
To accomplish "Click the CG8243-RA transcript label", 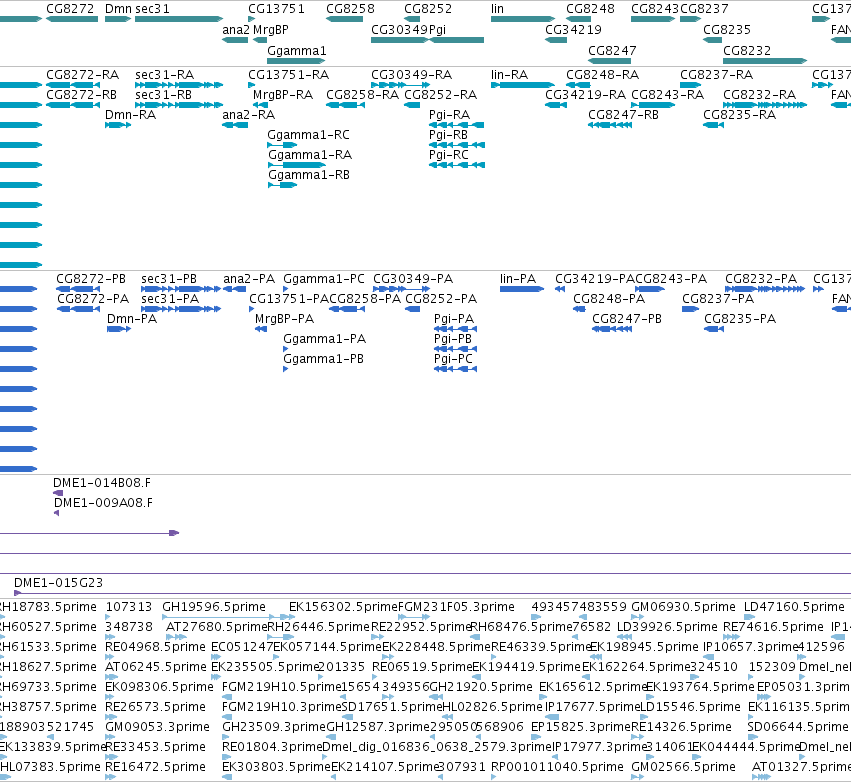I will [x=668, y=94].
